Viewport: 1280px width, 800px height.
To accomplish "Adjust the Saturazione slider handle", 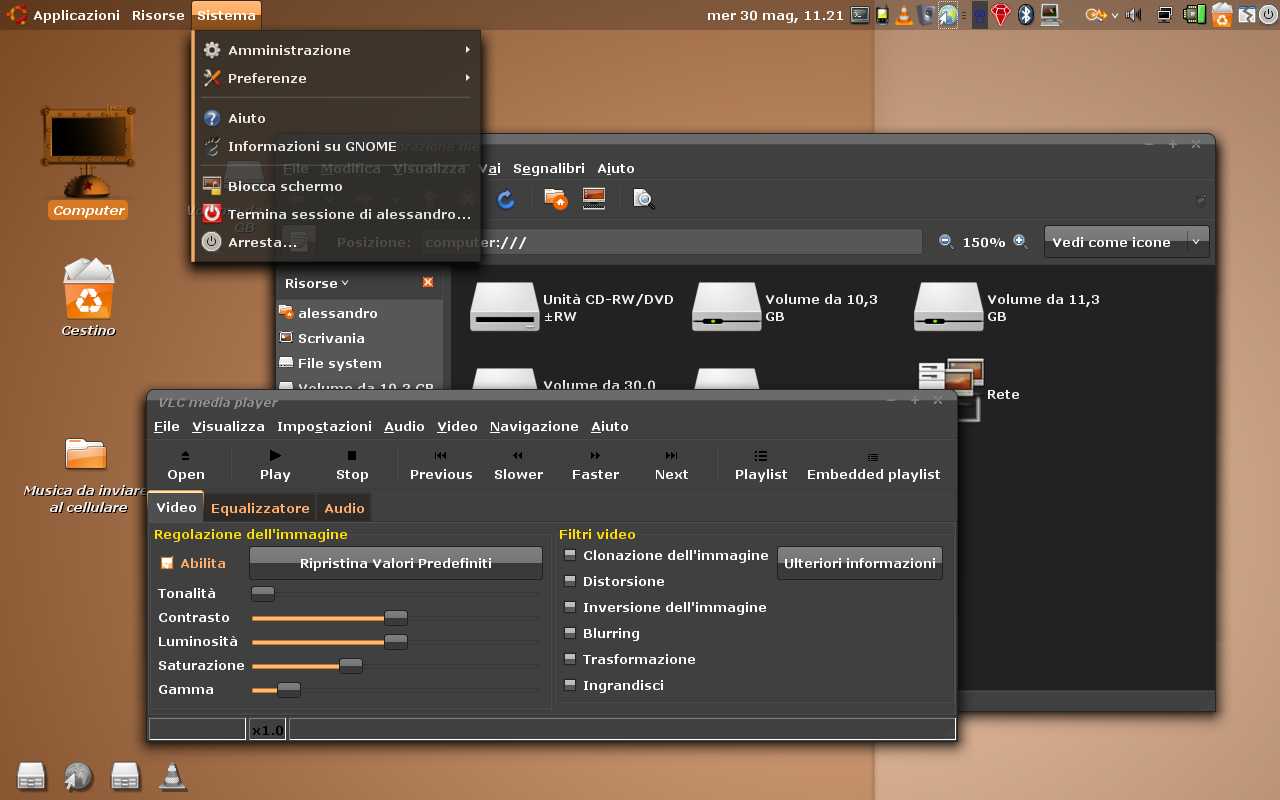I will (x=351, y=666).
